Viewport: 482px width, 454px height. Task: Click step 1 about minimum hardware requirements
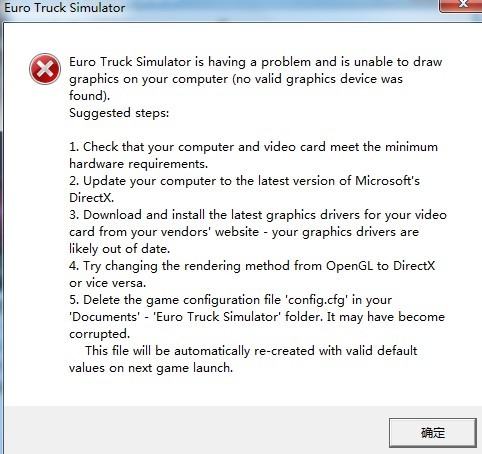tap(253, 155)
